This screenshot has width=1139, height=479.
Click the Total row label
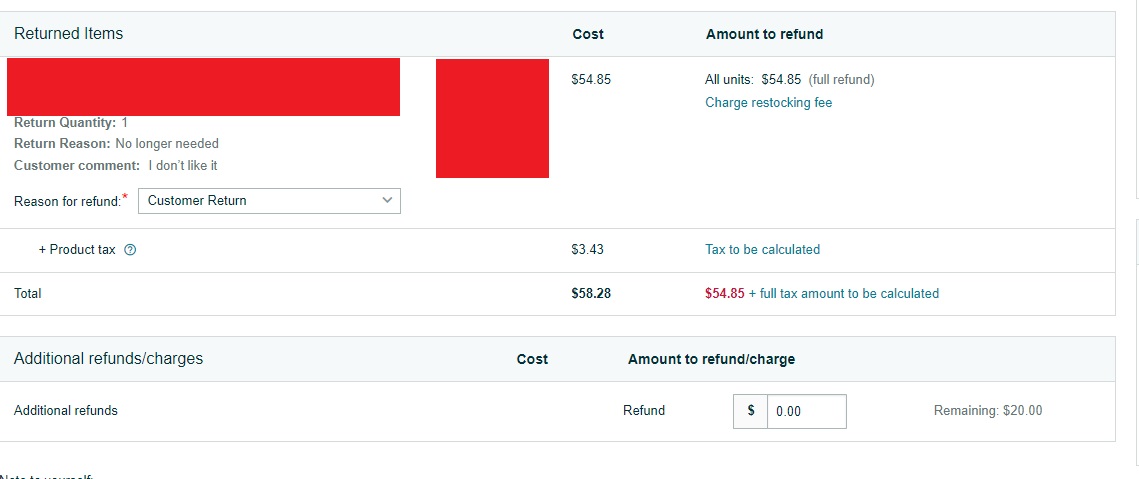(28, 294)
